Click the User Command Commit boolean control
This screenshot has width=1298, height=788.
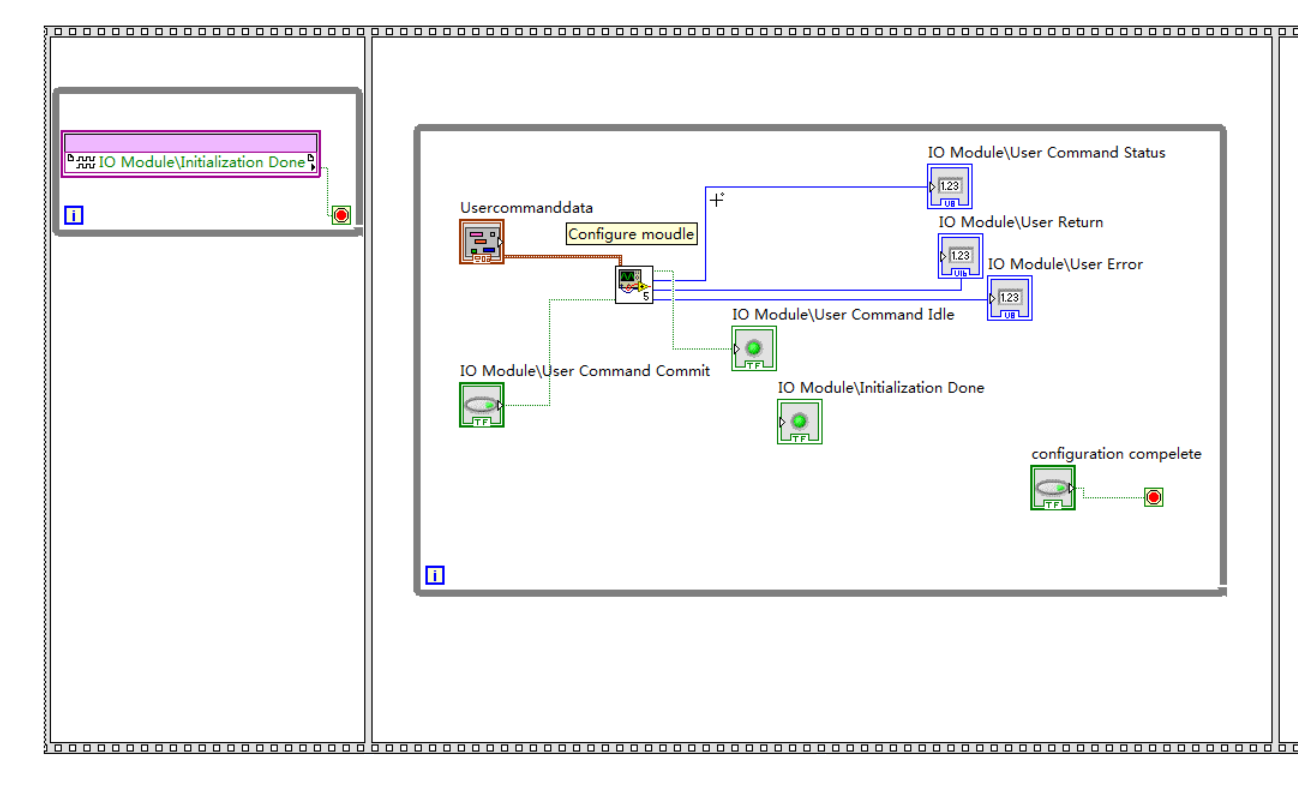[481, 405]
